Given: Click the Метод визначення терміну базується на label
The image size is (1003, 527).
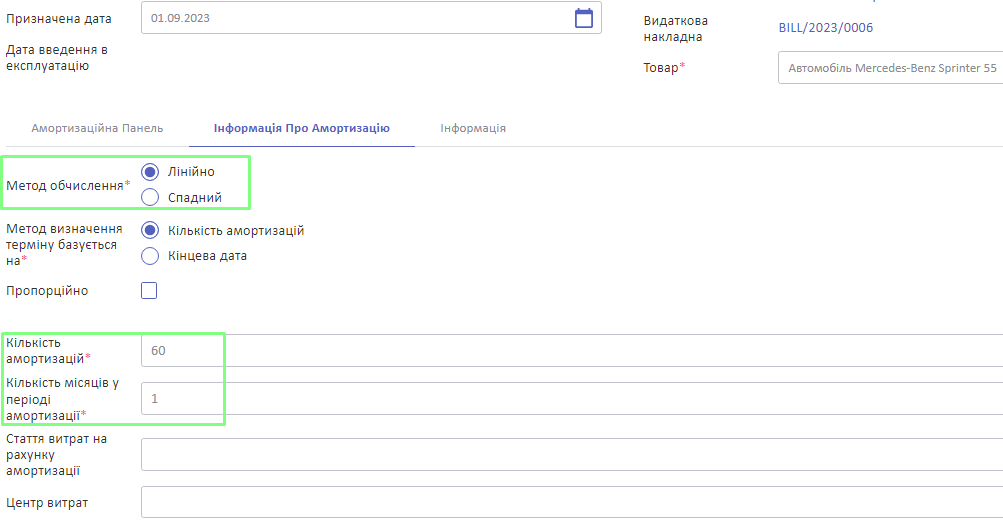Looking at the screenshot, I should [x=64, y=244].
